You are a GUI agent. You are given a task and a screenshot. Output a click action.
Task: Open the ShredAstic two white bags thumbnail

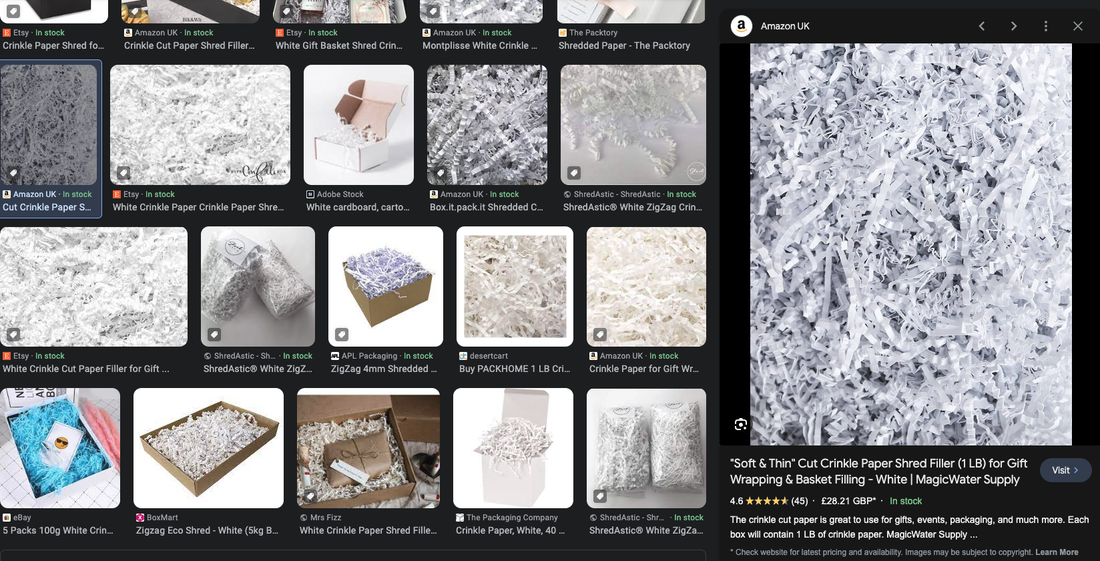click(646, 448)
